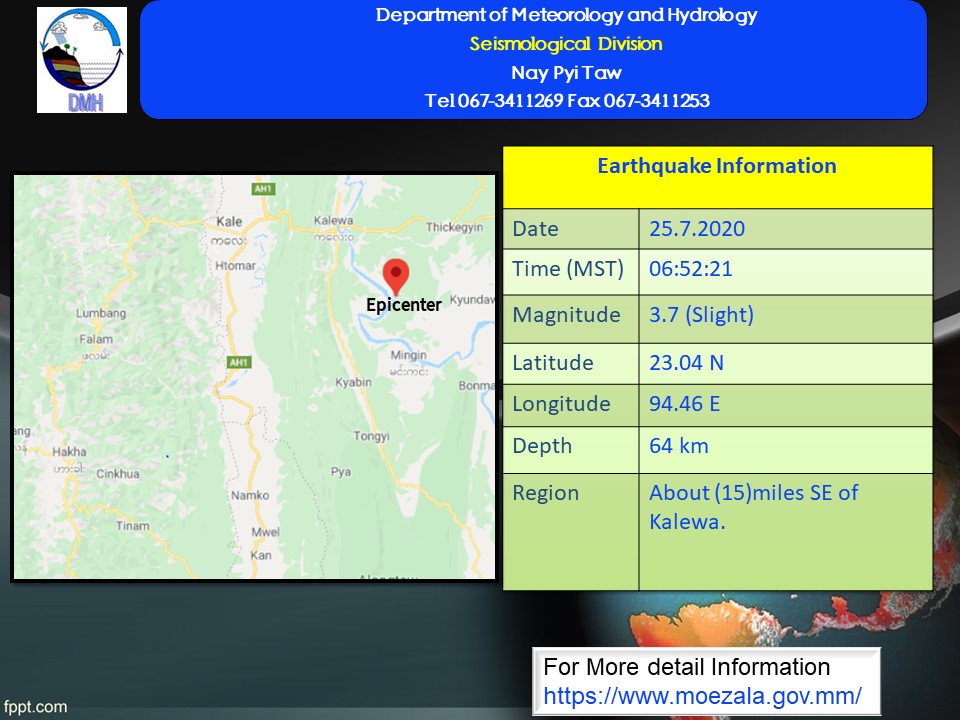
Task: Click the Region row label
Action: [546, 493]
